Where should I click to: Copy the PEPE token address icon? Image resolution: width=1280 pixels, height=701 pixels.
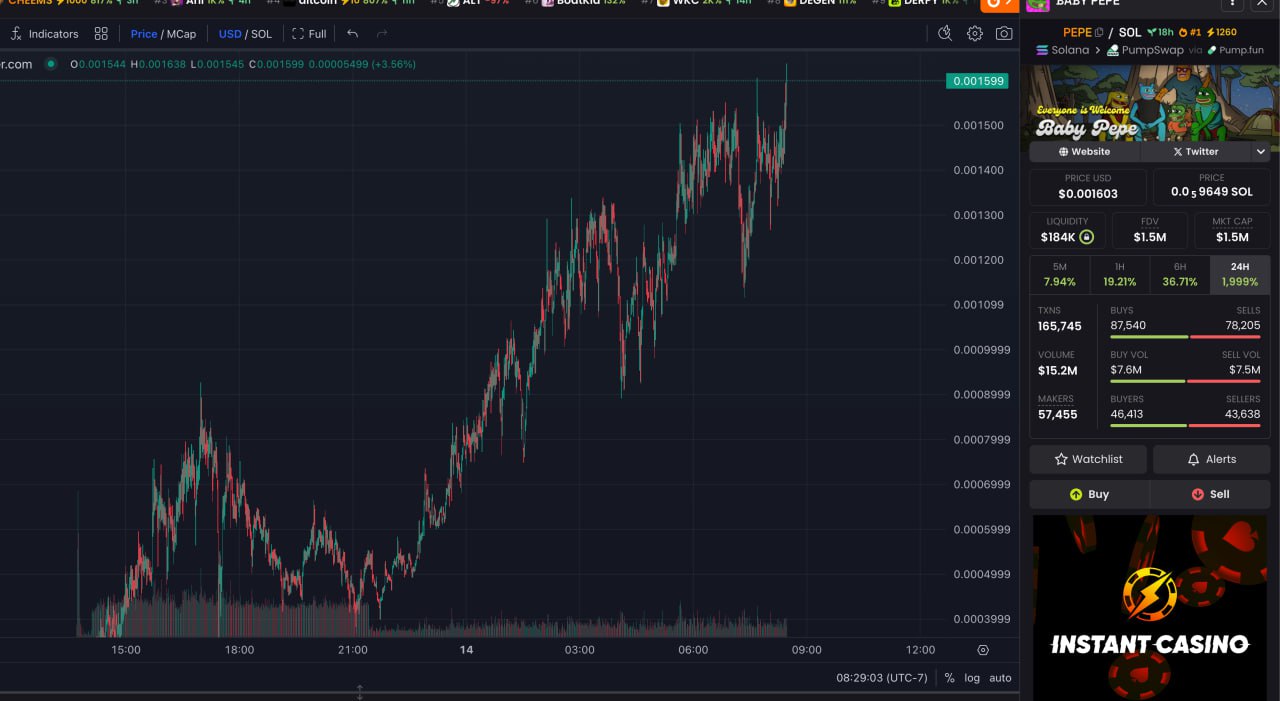(1099, 32)
